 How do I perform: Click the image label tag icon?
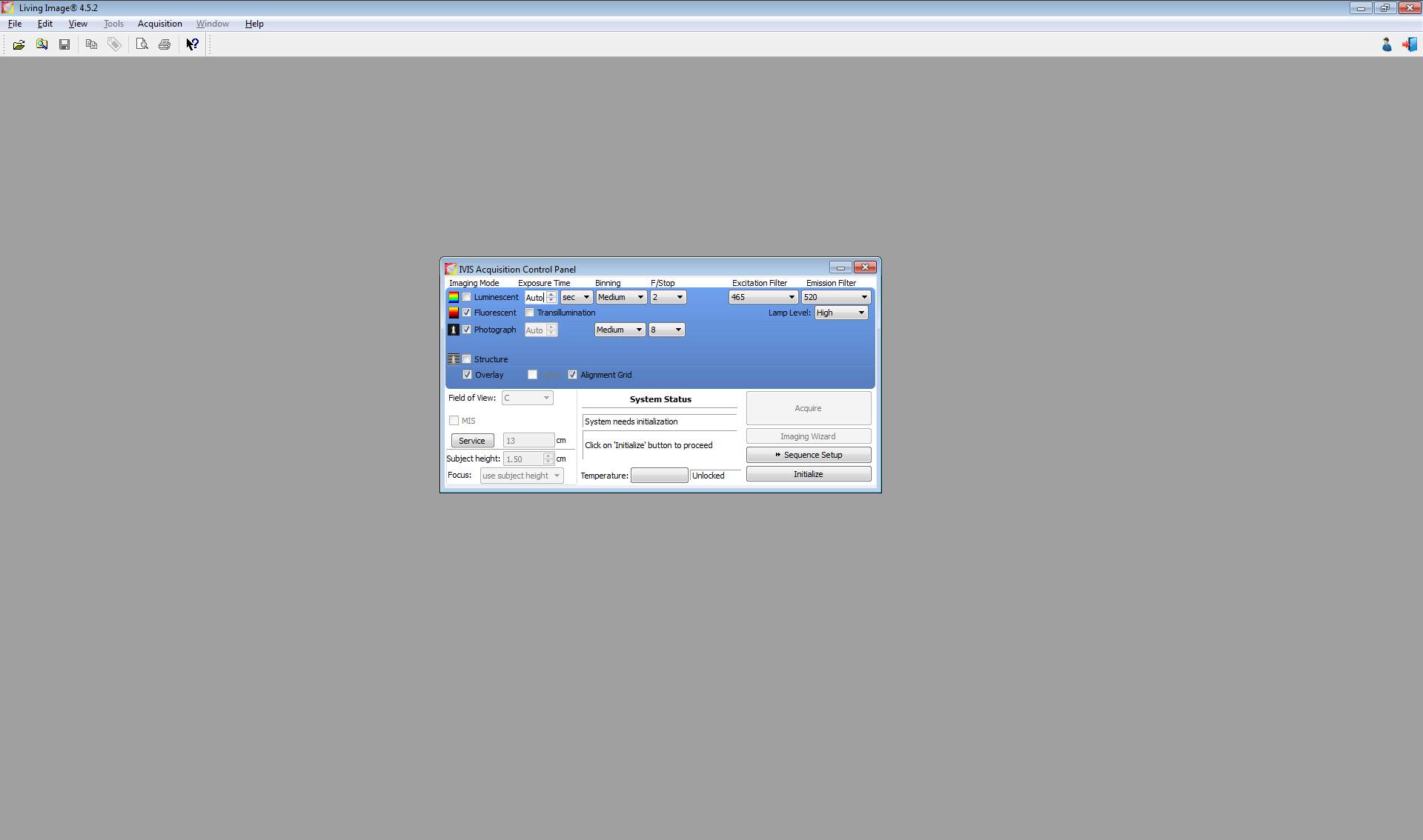(x=114, y=44)
